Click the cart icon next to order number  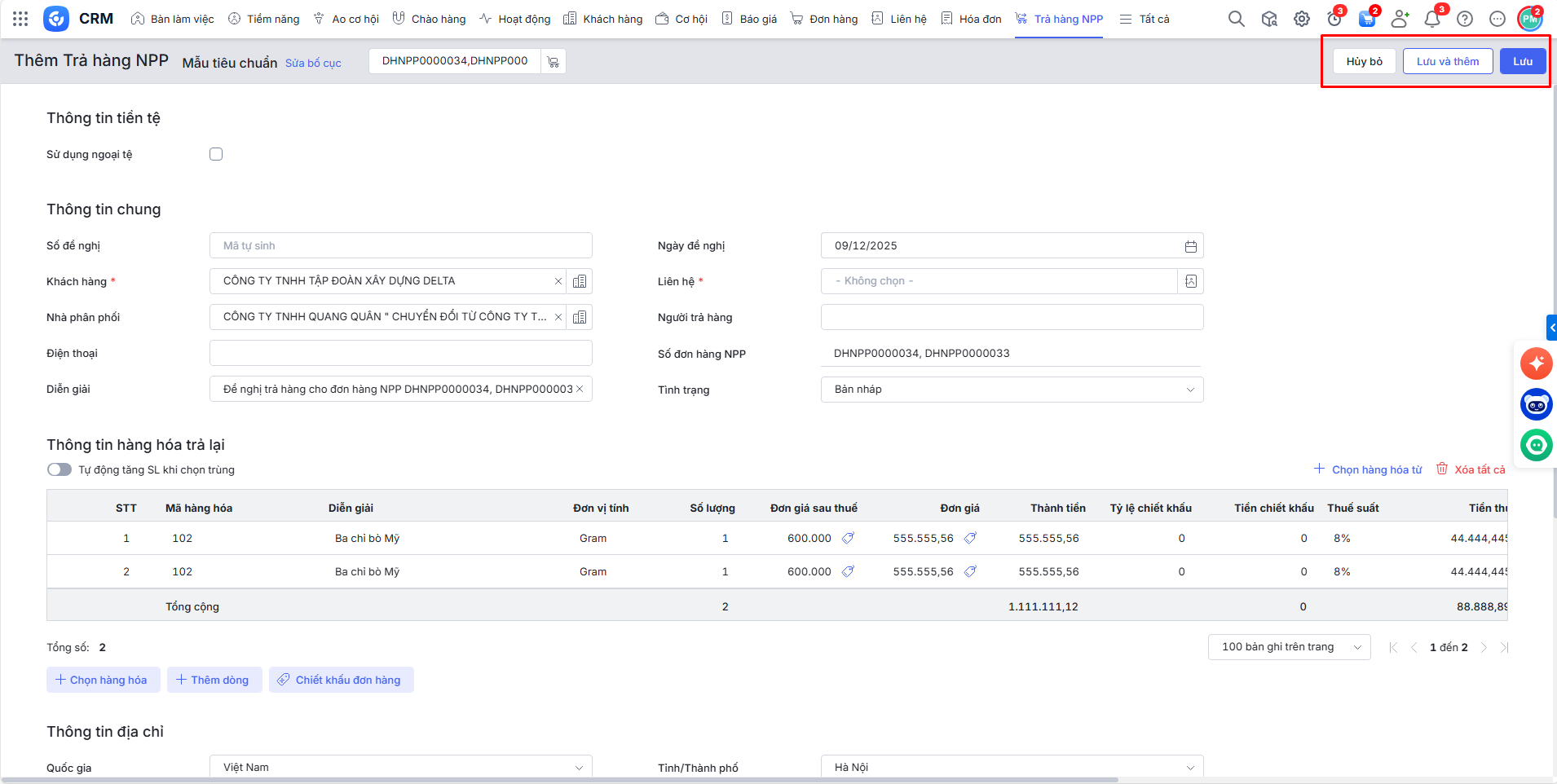tap(553, 62)
